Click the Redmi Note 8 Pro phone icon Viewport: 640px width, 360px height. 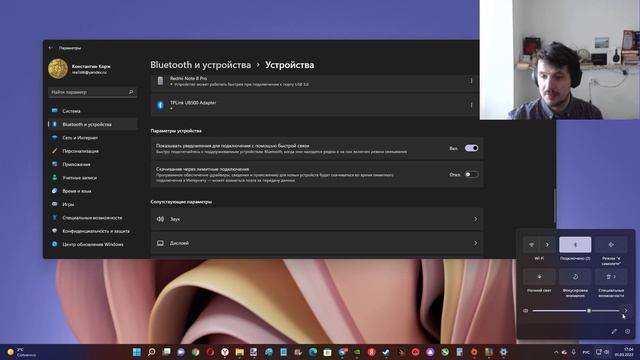coord(160,81)
